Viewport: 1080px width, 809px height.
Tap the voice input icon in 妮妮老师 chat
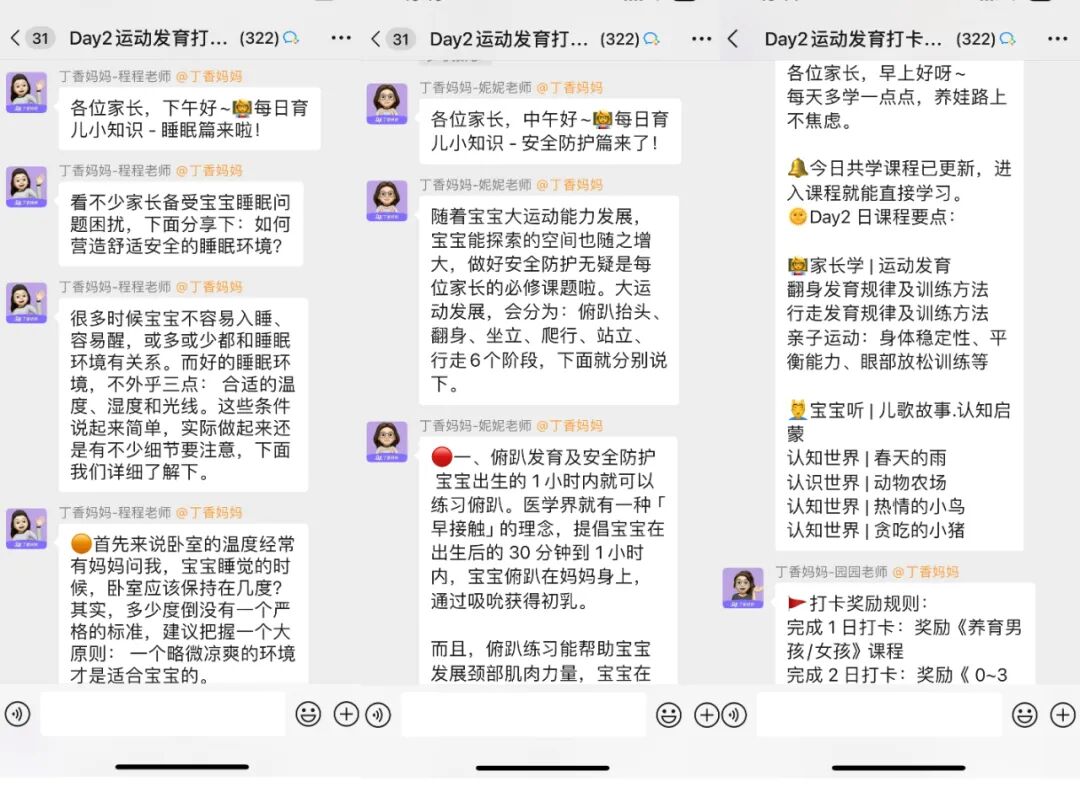click(378, 715)
